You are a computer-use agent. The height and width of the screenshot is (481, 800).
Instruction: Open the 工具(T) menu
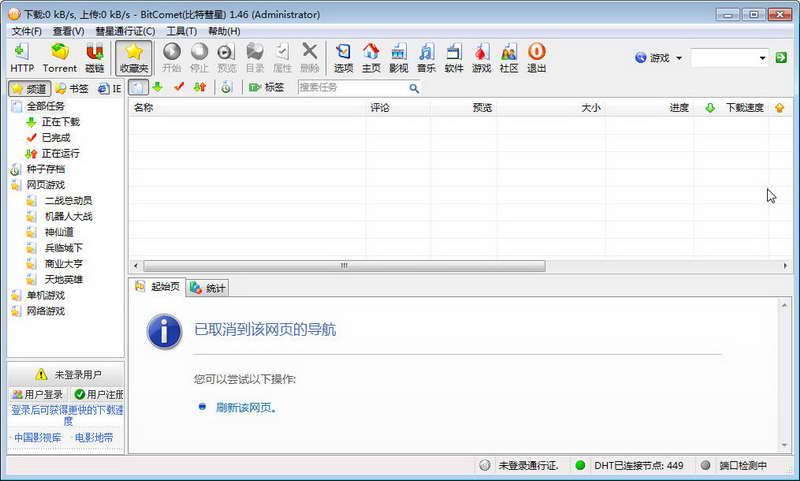[x=182, y=31]
